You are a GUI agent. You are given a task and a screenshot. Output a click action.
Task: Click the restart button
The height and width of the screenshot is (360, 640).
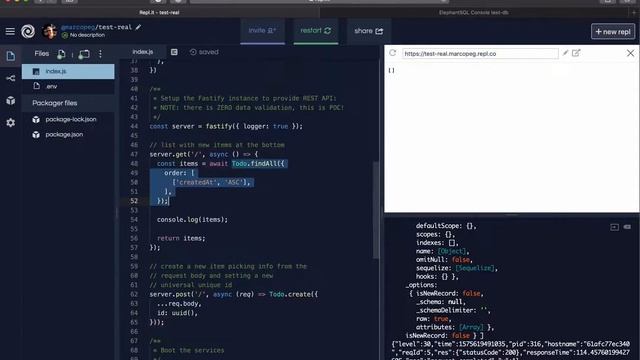316,31
